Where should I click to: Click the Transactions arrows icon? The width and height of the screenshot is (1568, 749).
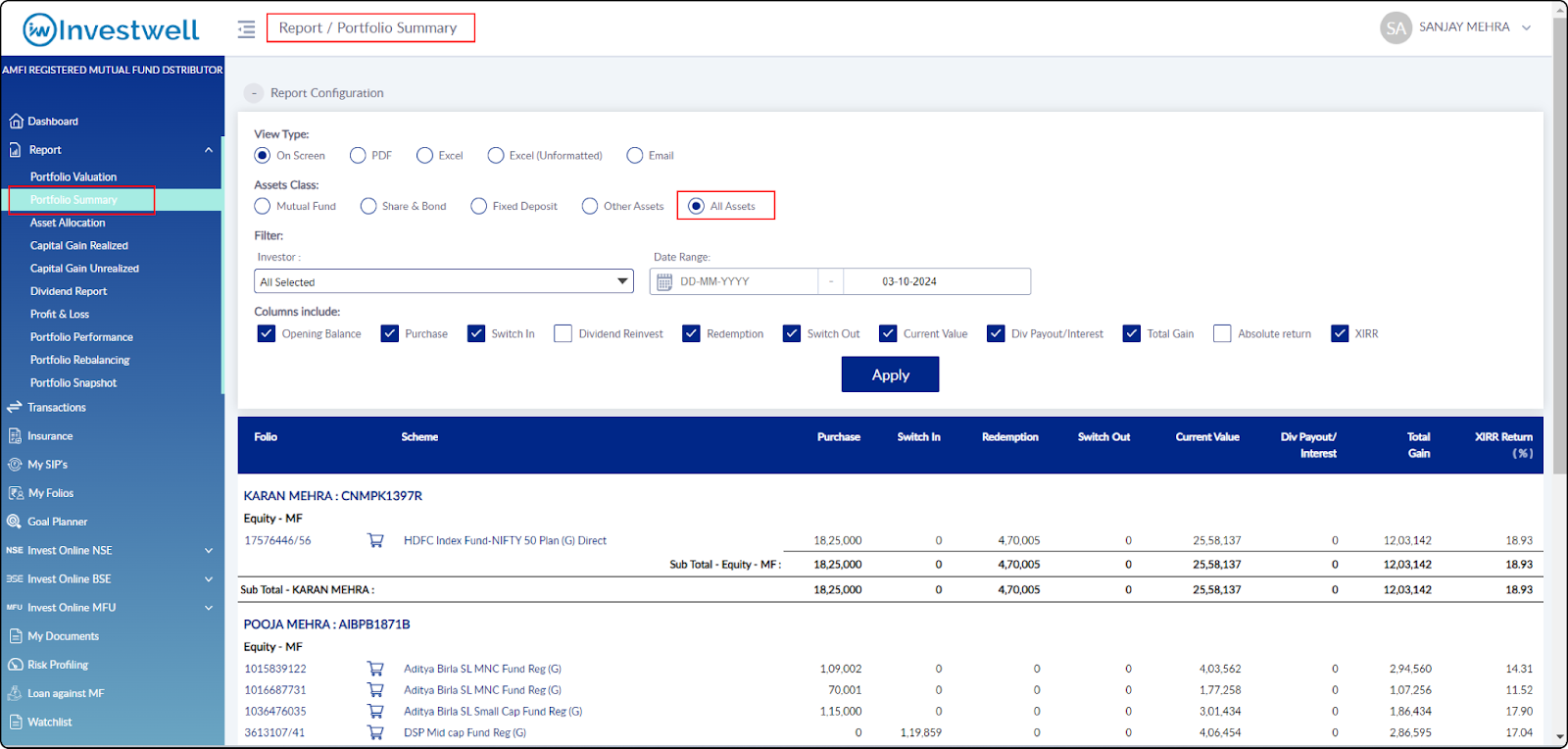click(x=15, y=407)
